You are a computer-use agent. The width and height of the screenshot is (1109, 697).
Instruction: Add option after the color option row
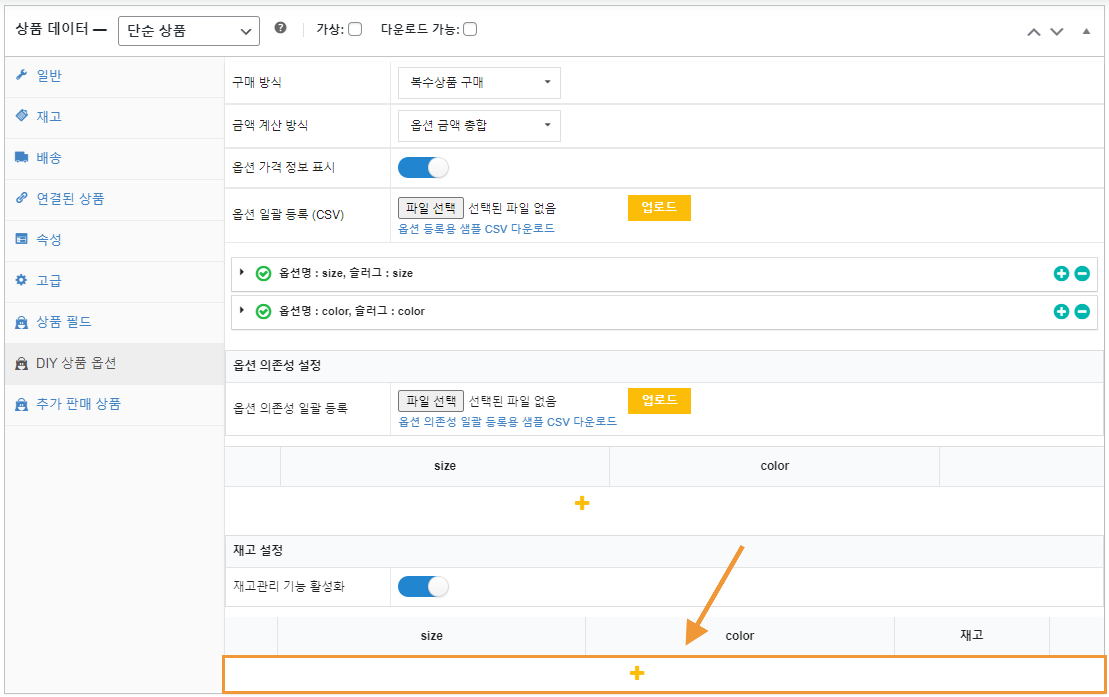click(1061, 311)
